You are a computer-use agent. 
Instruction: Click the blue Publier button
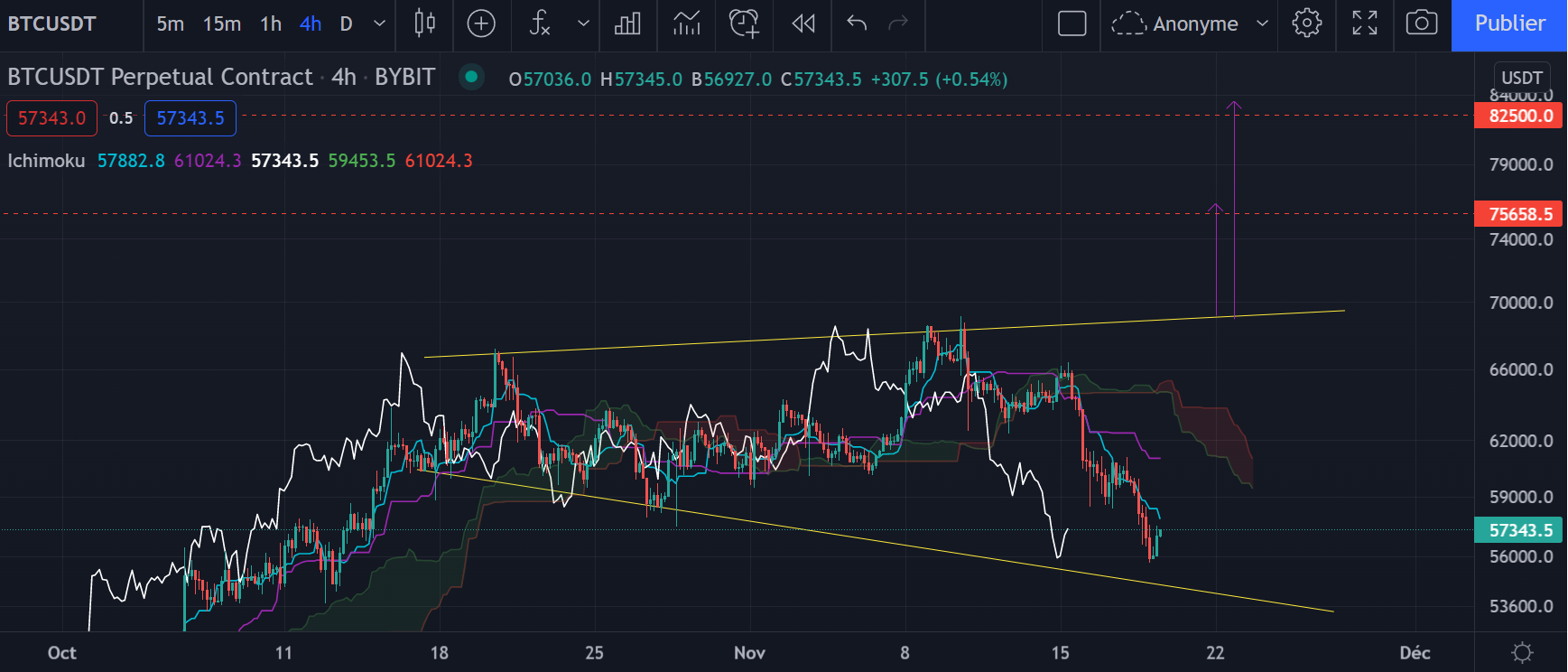tap(1509, 23)
